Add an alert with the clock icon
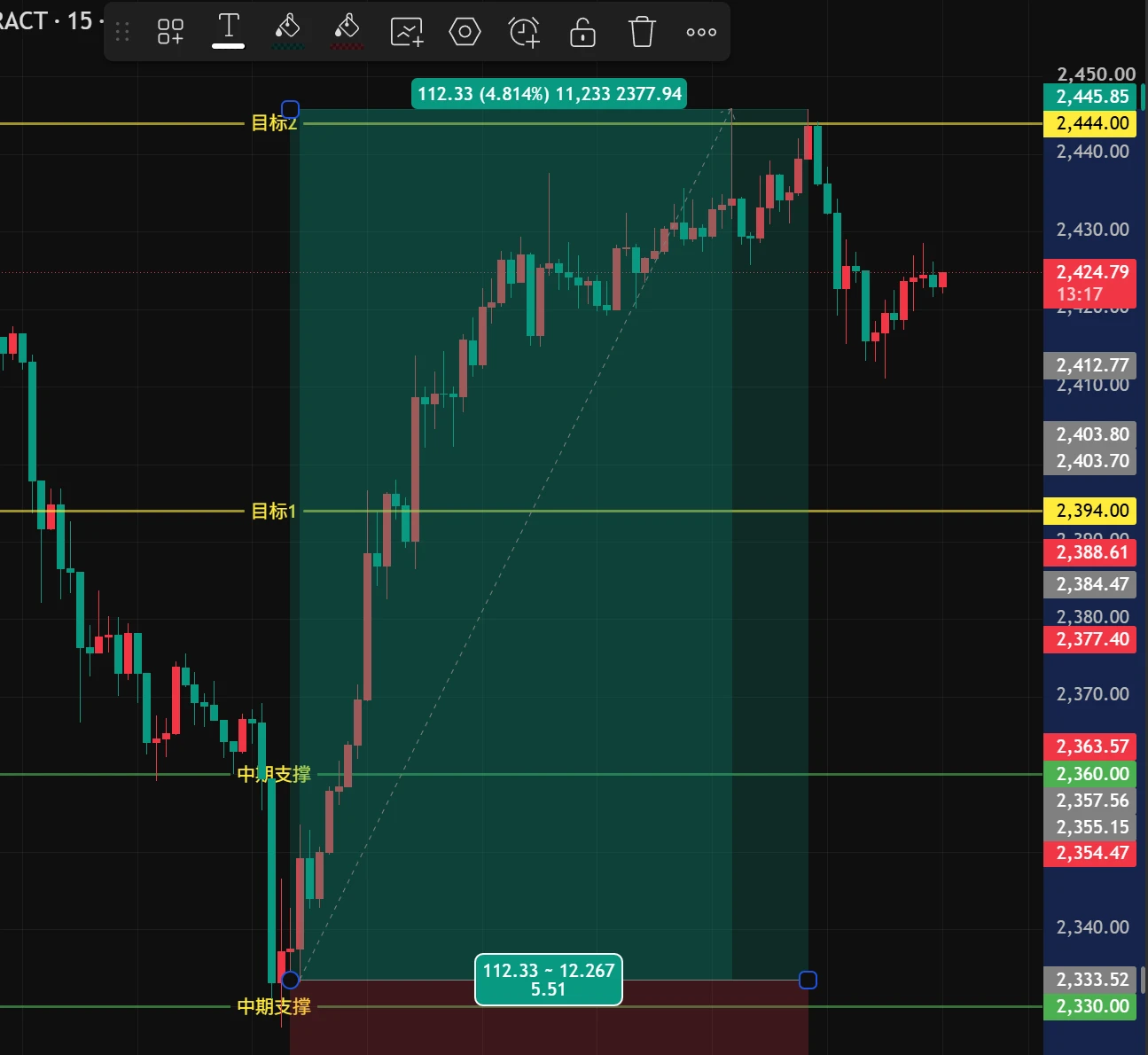The image size is (1148, 1055). 524,32
